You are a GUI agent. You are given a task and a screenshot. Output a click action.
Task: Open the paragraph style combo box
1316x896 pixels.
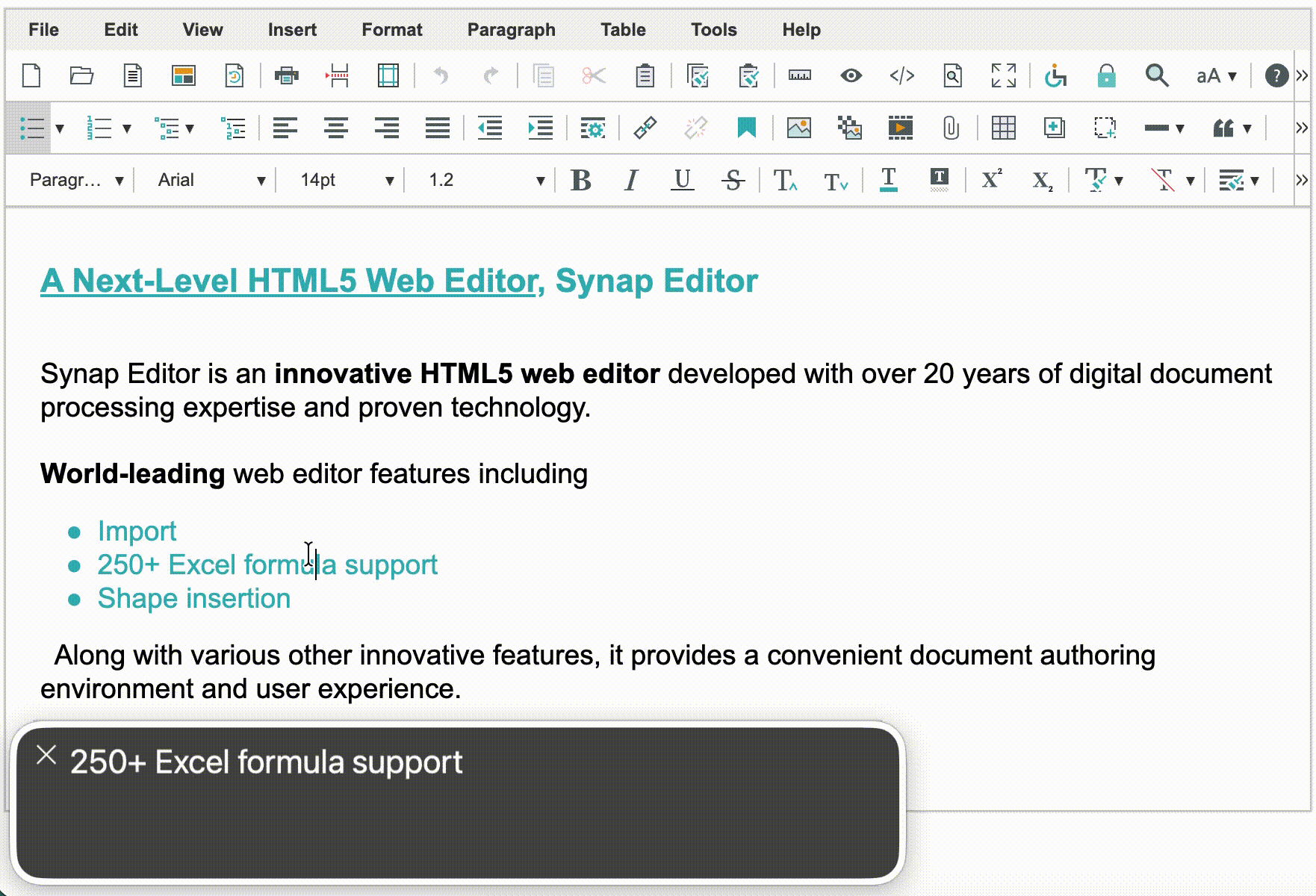coord(76,180)
